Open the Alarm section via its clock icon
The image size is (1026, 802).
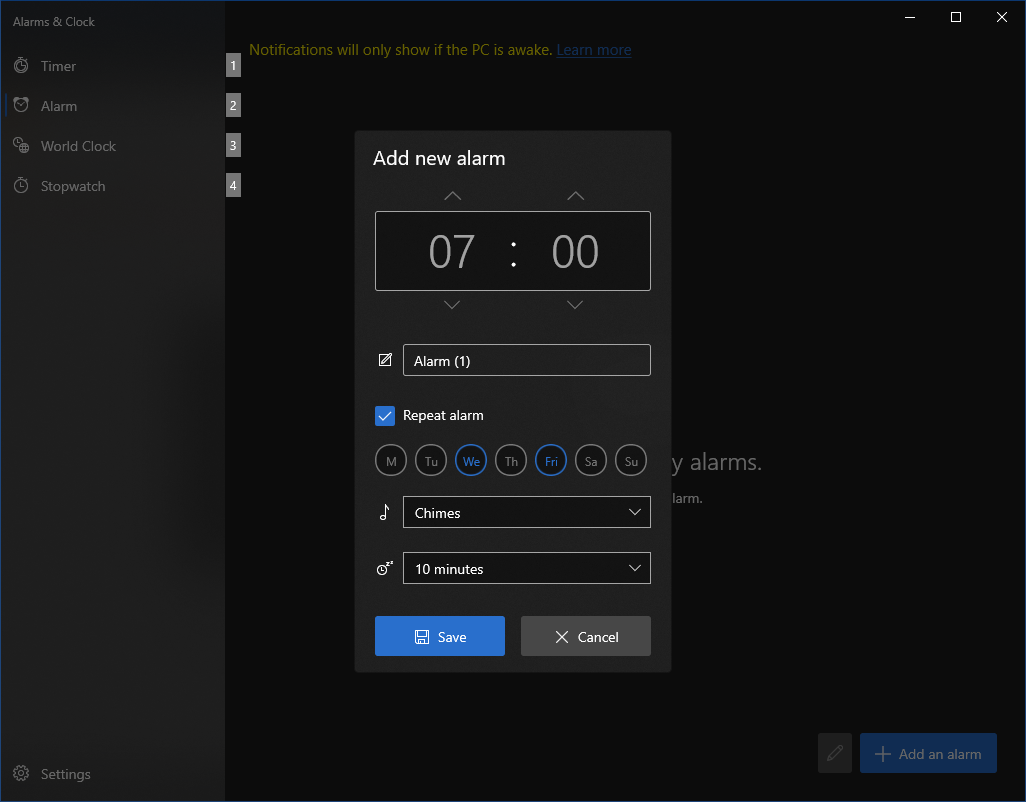pos(21,105)
